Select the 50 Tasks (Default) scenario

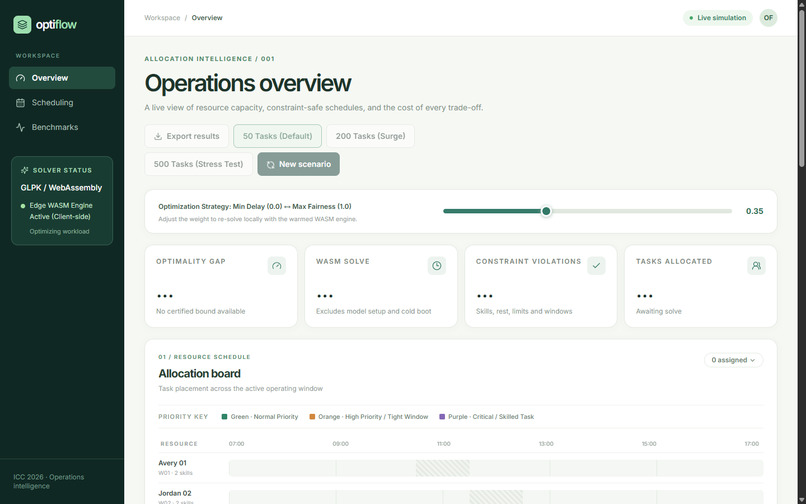click(x=278, y=136)
